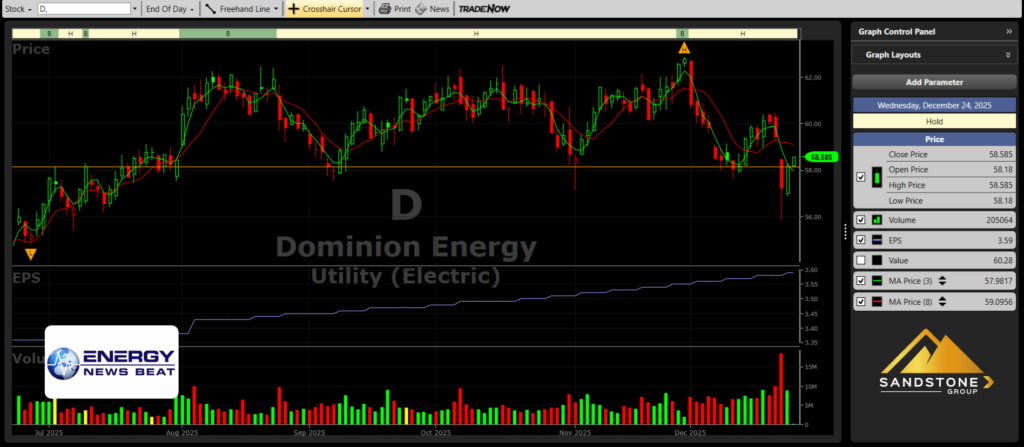This screenshot has height=447, width=1024.
Task: Uncheck the EPS checkbox
Action: [x=860, y=240]
